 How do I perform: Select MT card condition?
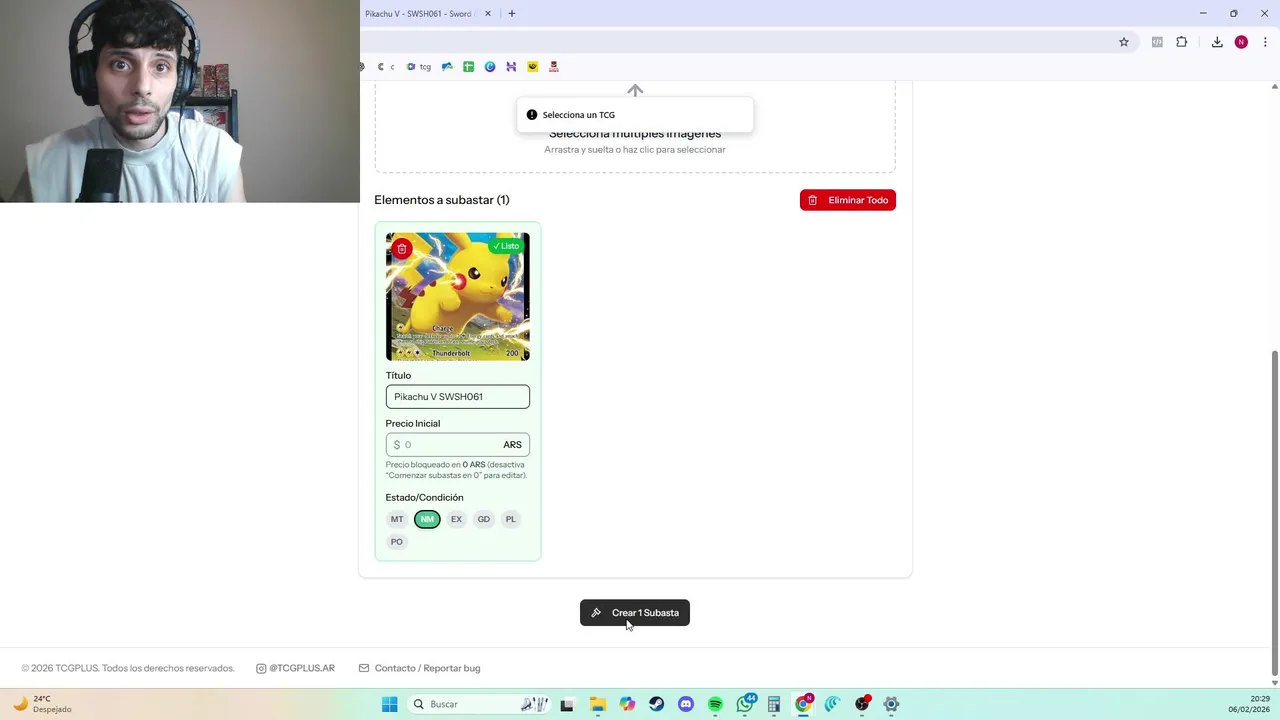397,519
